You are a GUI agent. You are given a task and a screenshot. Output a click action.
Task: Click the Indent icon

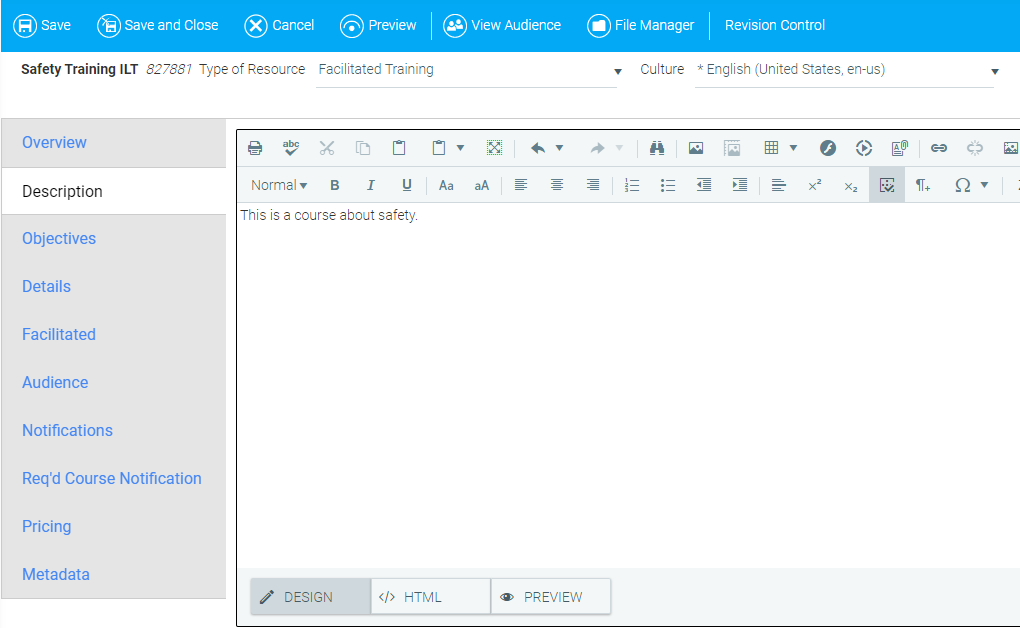740,185
